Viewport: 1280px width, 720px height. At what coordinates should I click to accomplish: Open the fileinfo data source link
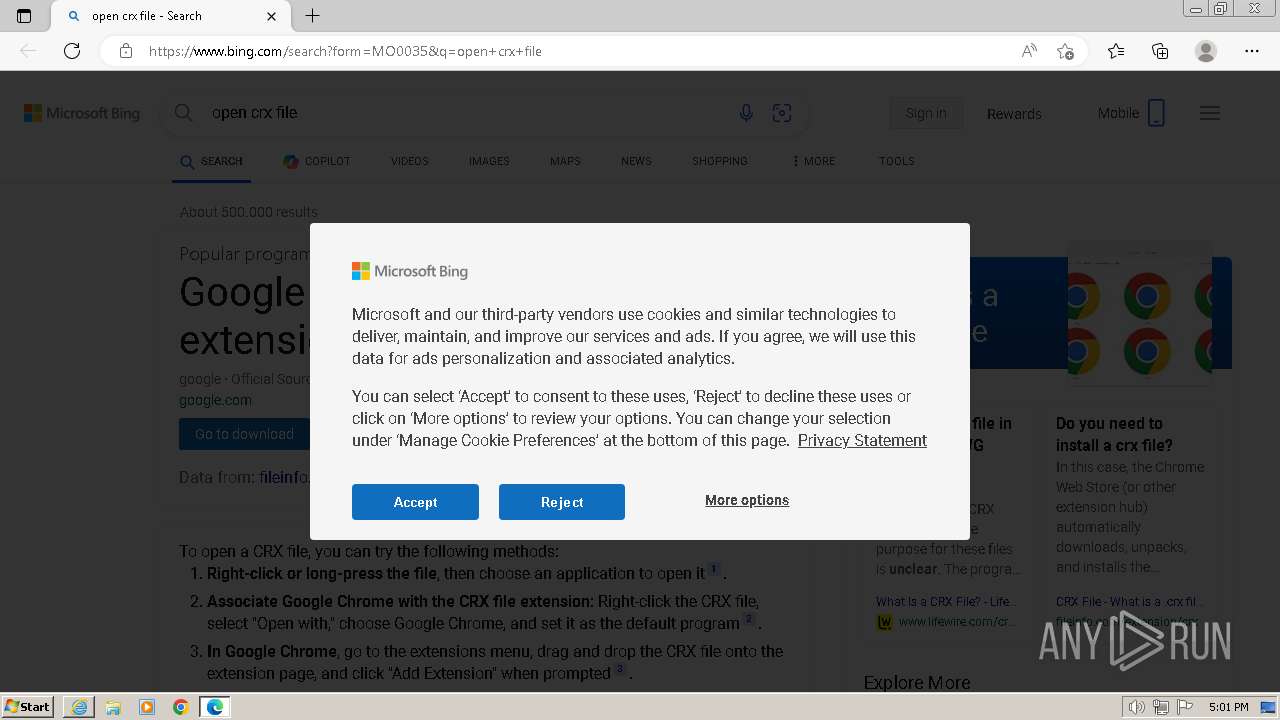(284, 477)
